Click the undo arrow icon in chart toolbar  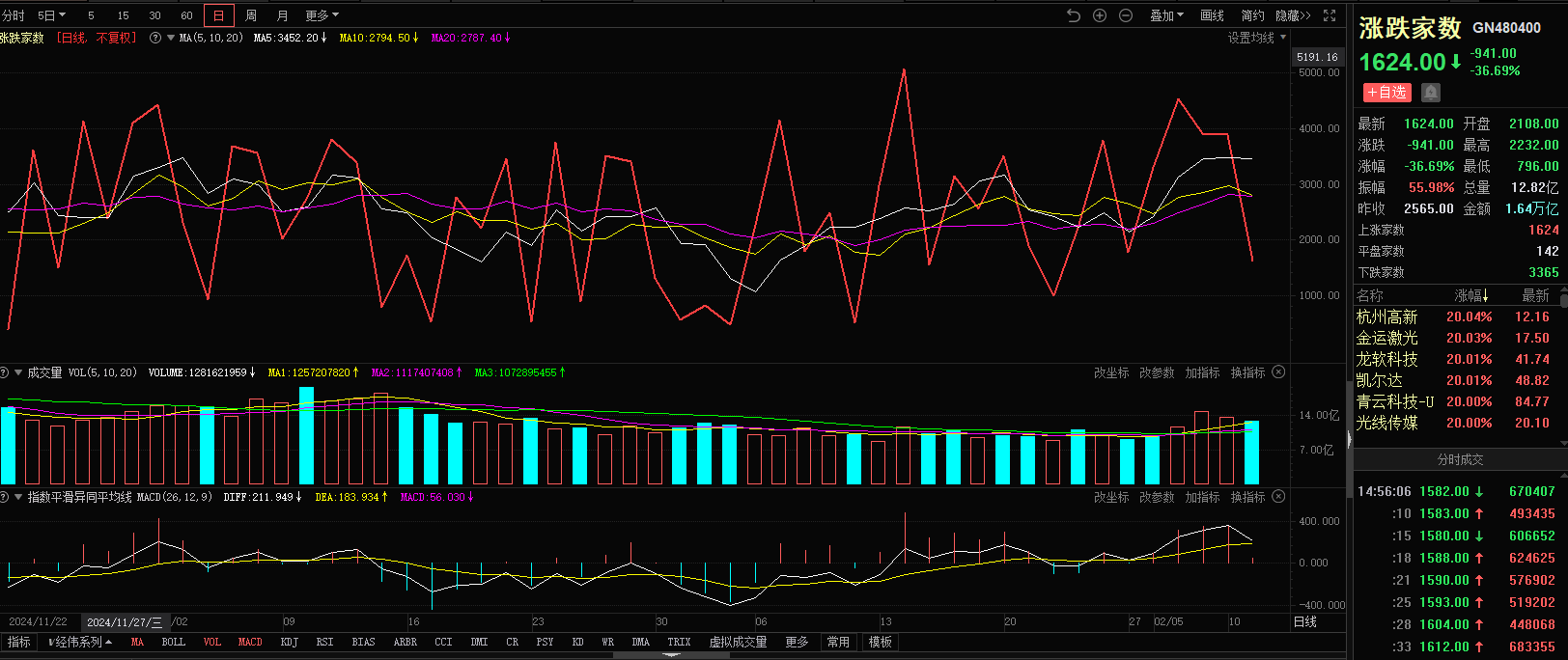(x=1073, y=15)
